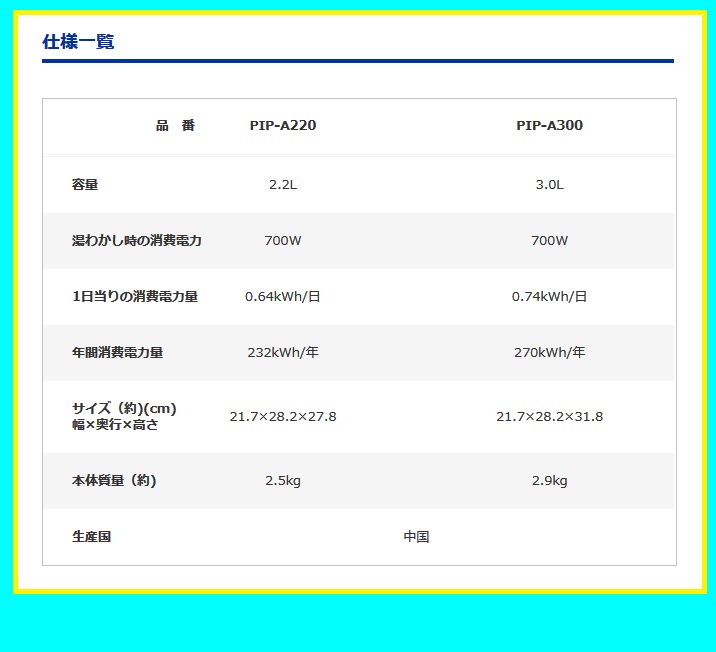
Task: Select the 3.0L capacity value
Action: (x=549, y=185)
